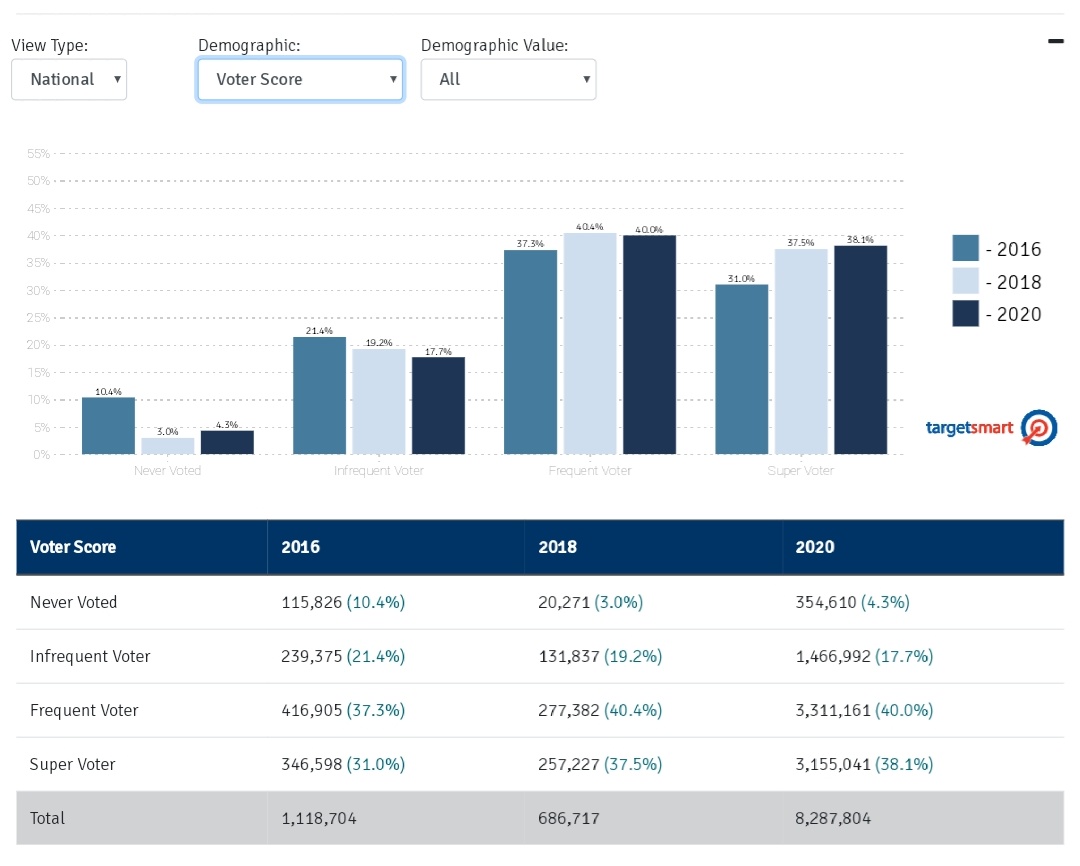Click the 2016 Infrequent Voter bar (21.4%)
The height and width of the screenshot is (866, 1080).
320,395
